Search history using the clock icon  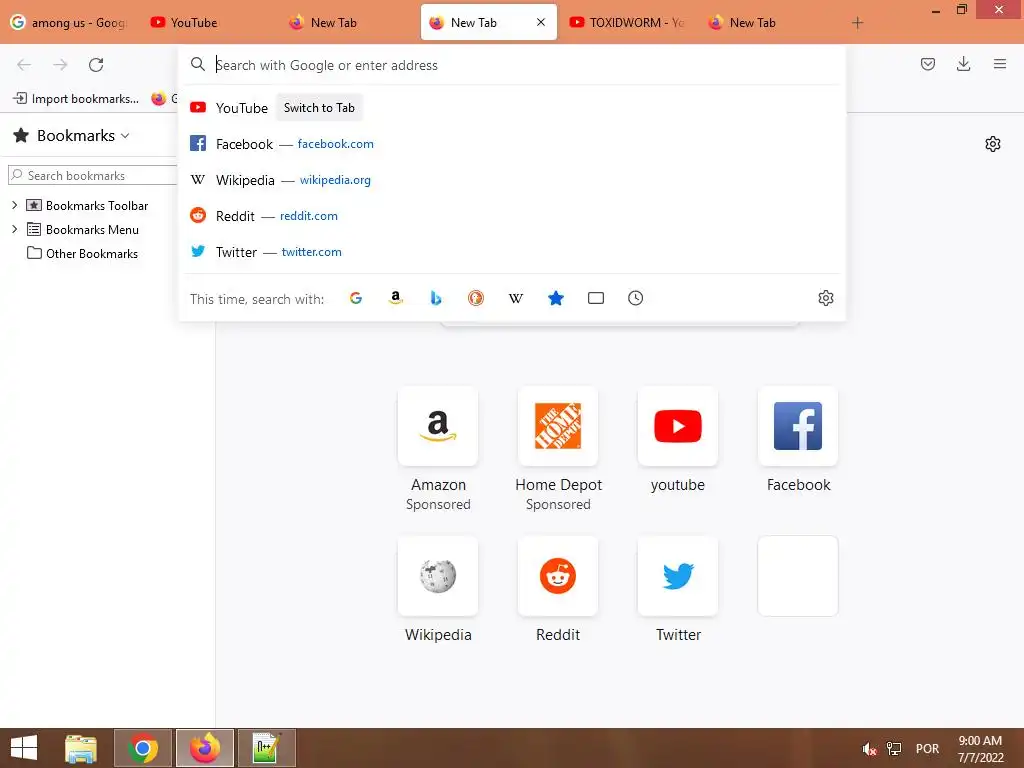pyautogui.click(x=635, y=298)
